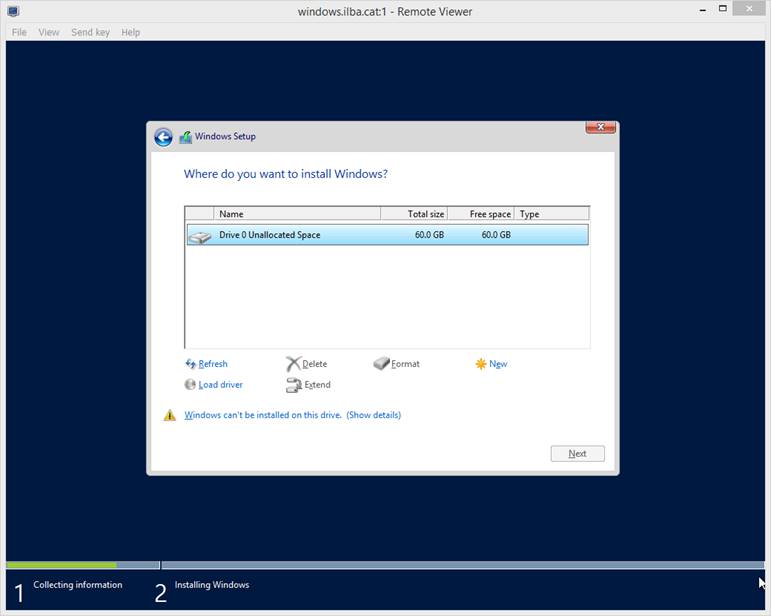Click the yellow warning triangle icon
Image resolution: width=771 pixels, height=616 pixels.
[170, 415]
